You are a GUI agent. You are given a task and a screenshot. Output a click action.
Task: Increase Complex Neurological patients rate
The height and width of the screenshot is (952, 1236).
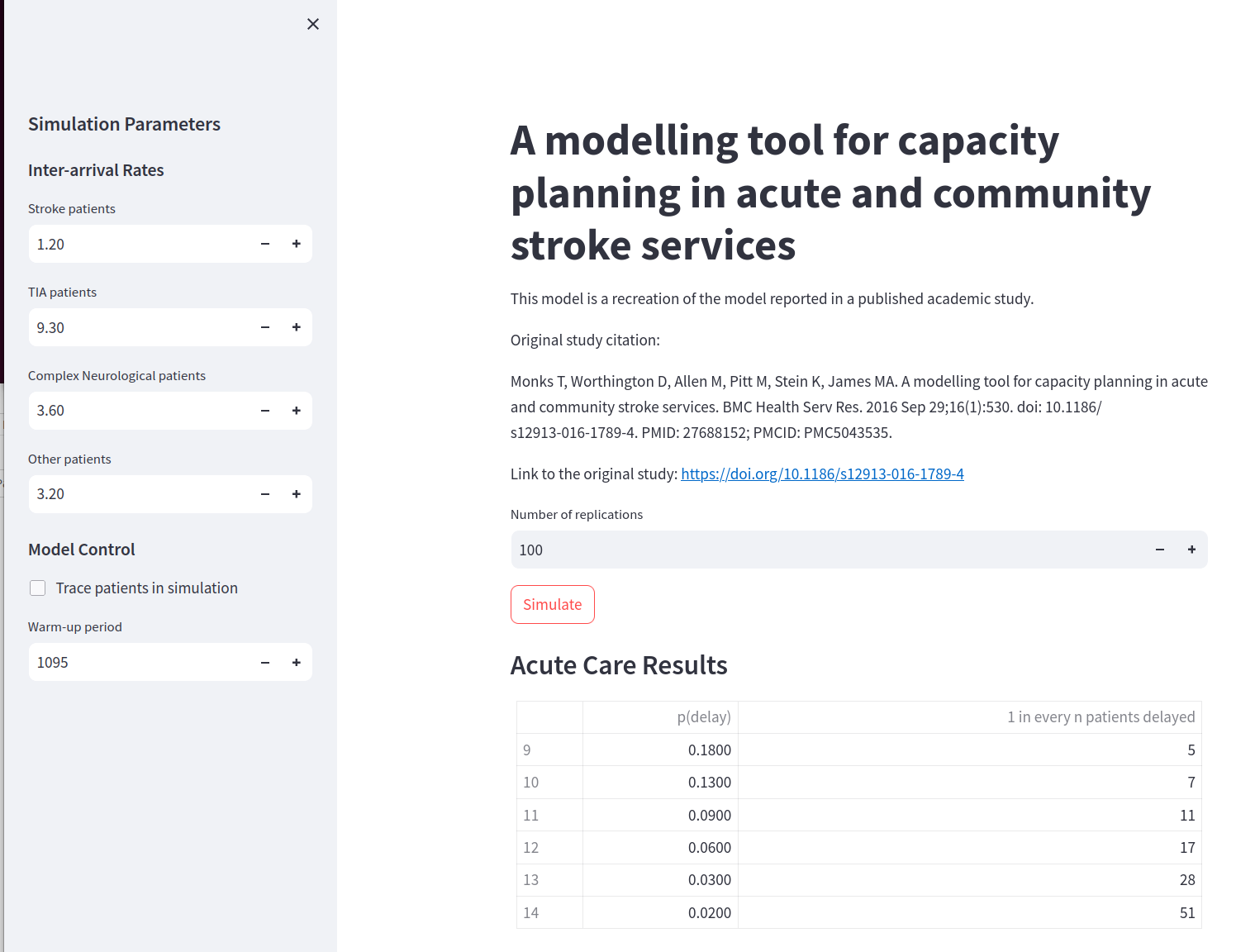click(x=297, y=411)
